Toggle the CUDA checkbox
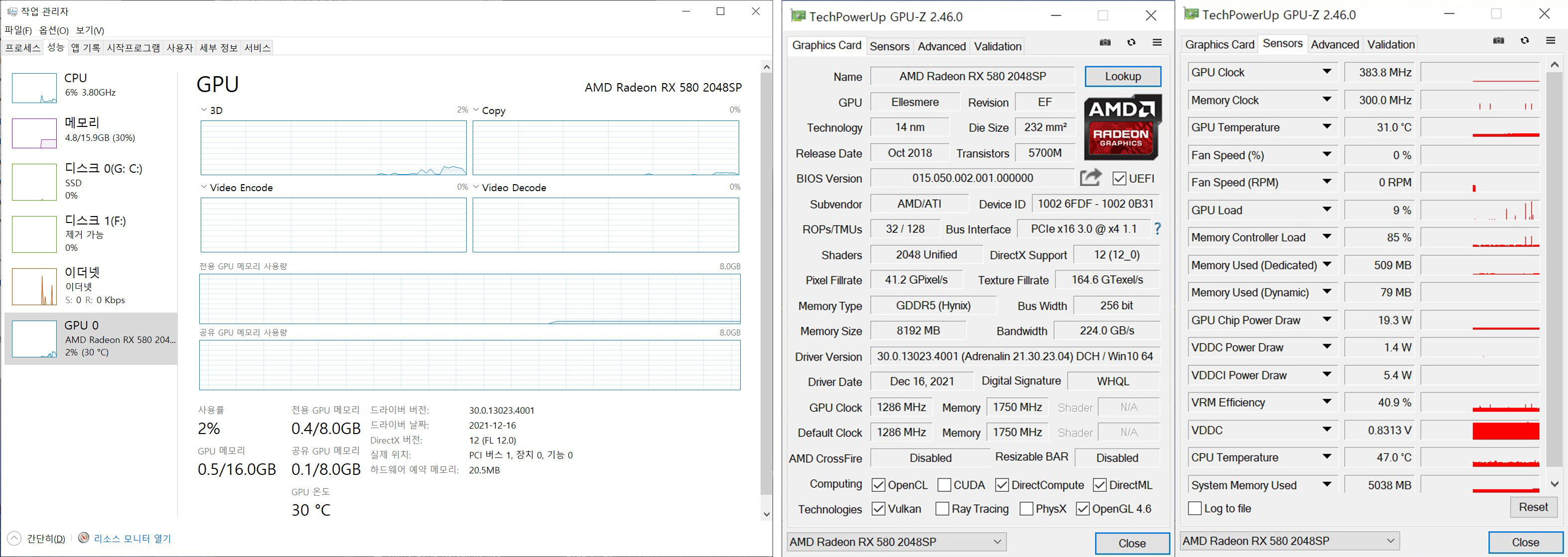1568x557 pixels. (944, 485)
